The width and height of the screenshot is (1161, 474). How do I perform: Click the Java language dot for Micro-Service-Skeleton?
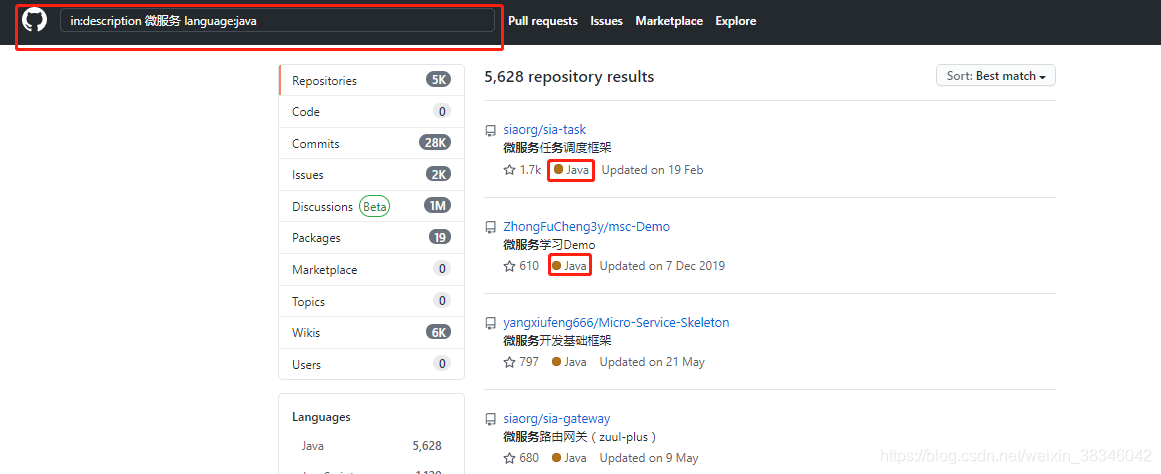click(556, 362)
